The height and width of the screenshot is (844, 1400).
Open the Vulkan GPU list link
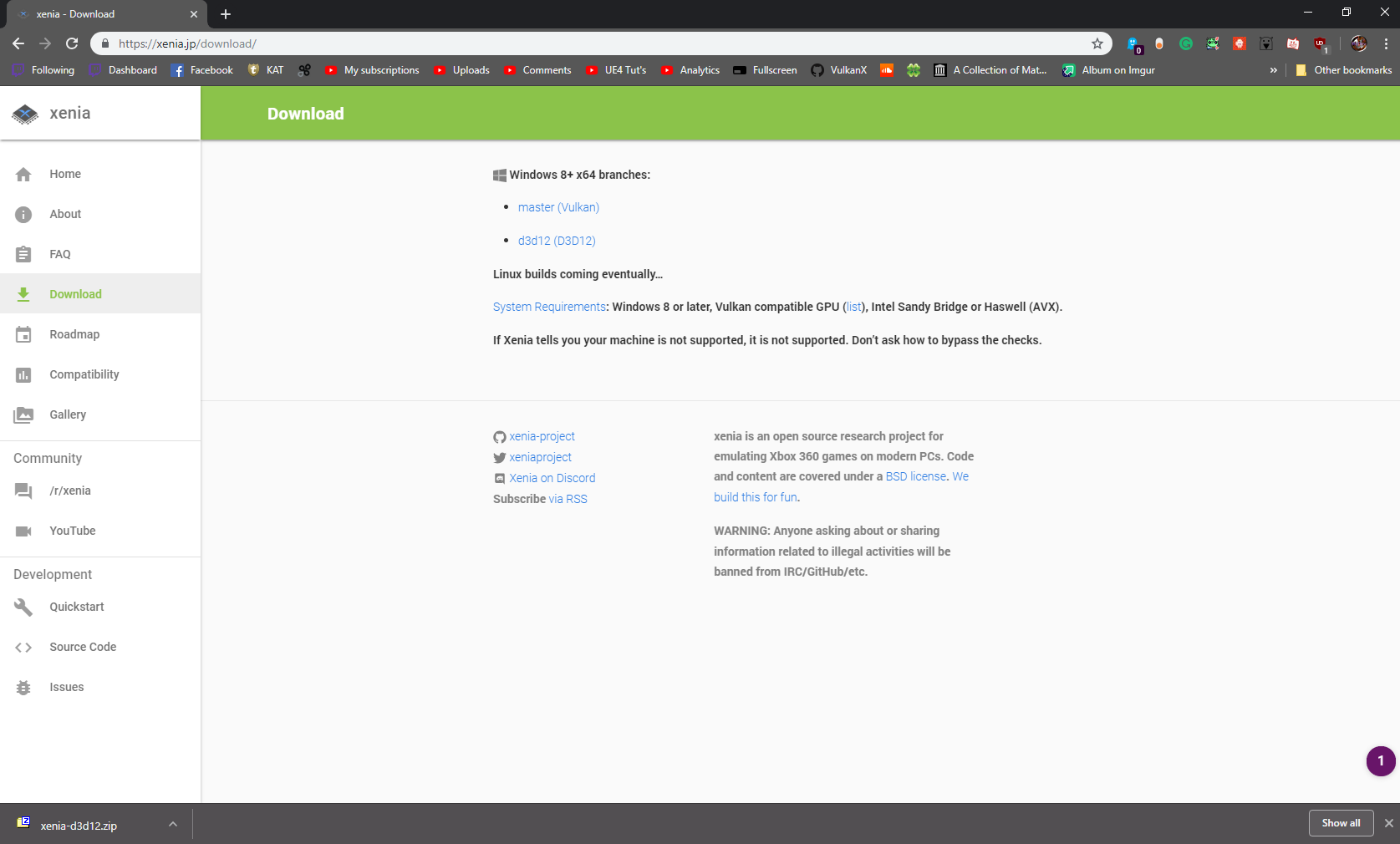coord(853,307)
